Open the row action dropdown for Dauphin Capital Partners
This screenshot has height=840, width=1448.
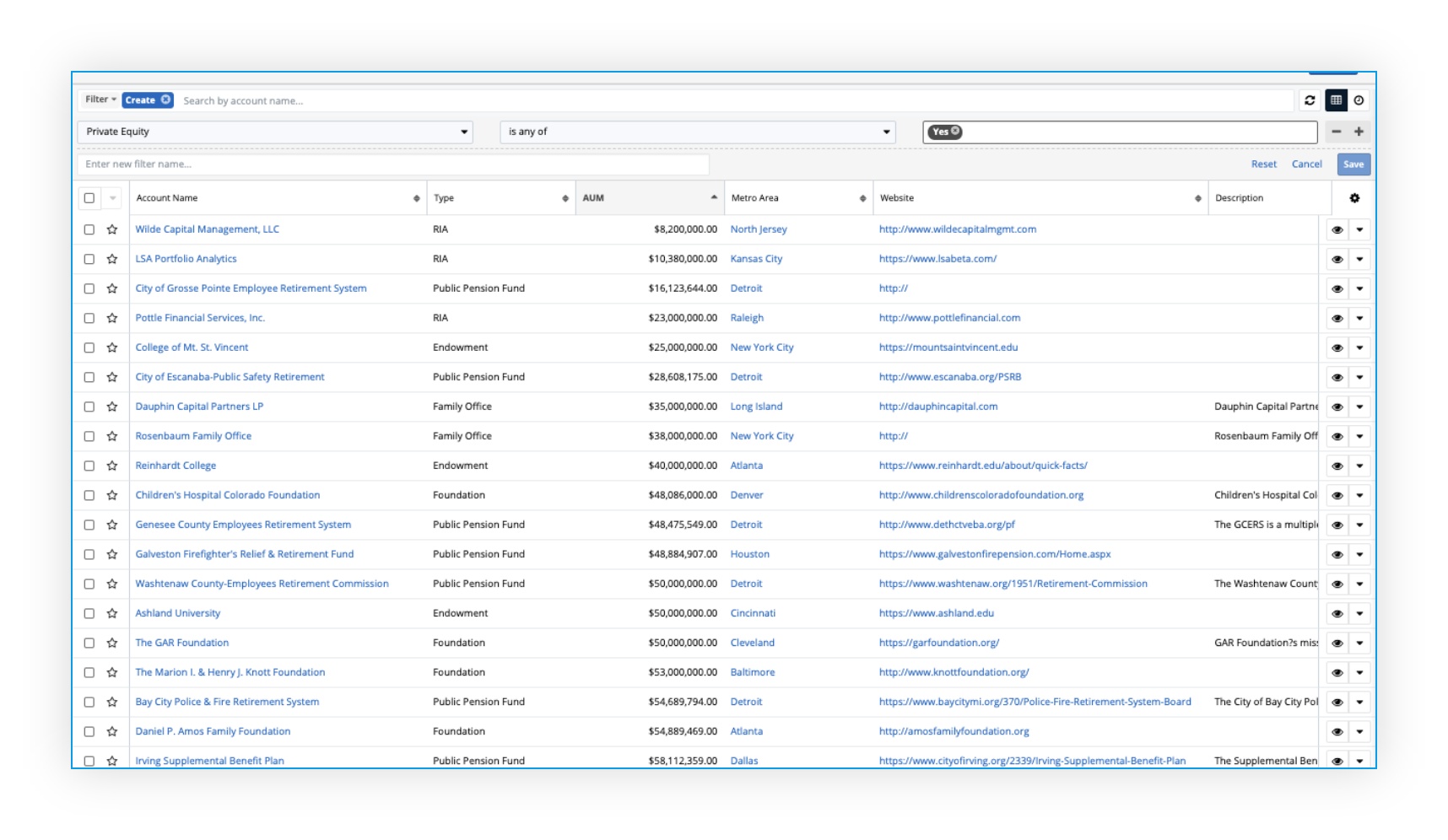pos(1359,407)
